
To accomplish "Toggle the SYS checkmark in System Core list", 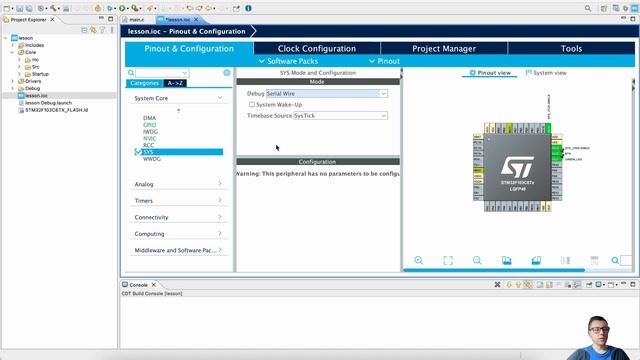I will point(138,152).
